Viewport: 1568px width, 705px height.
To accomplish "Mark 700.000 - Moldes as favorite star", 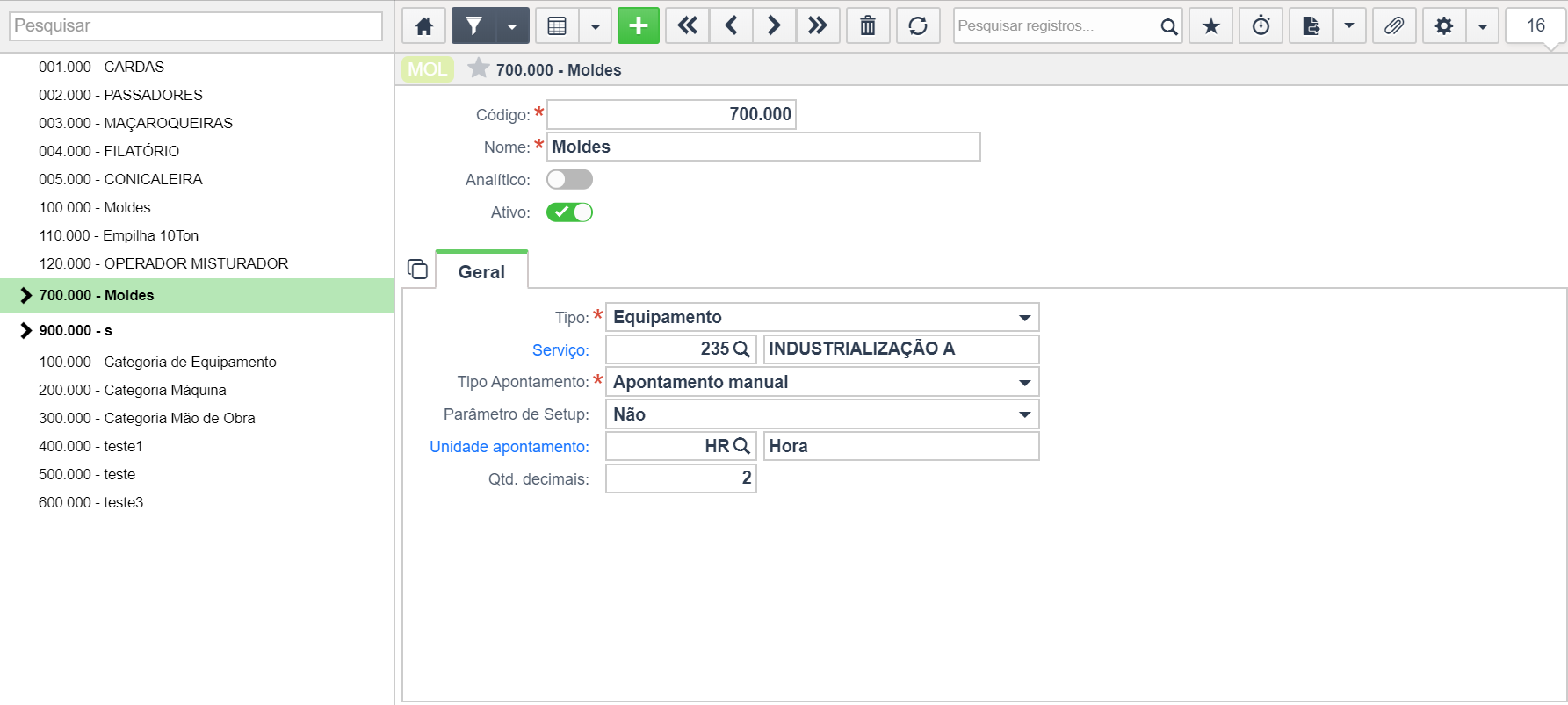I will click(479, 68).
